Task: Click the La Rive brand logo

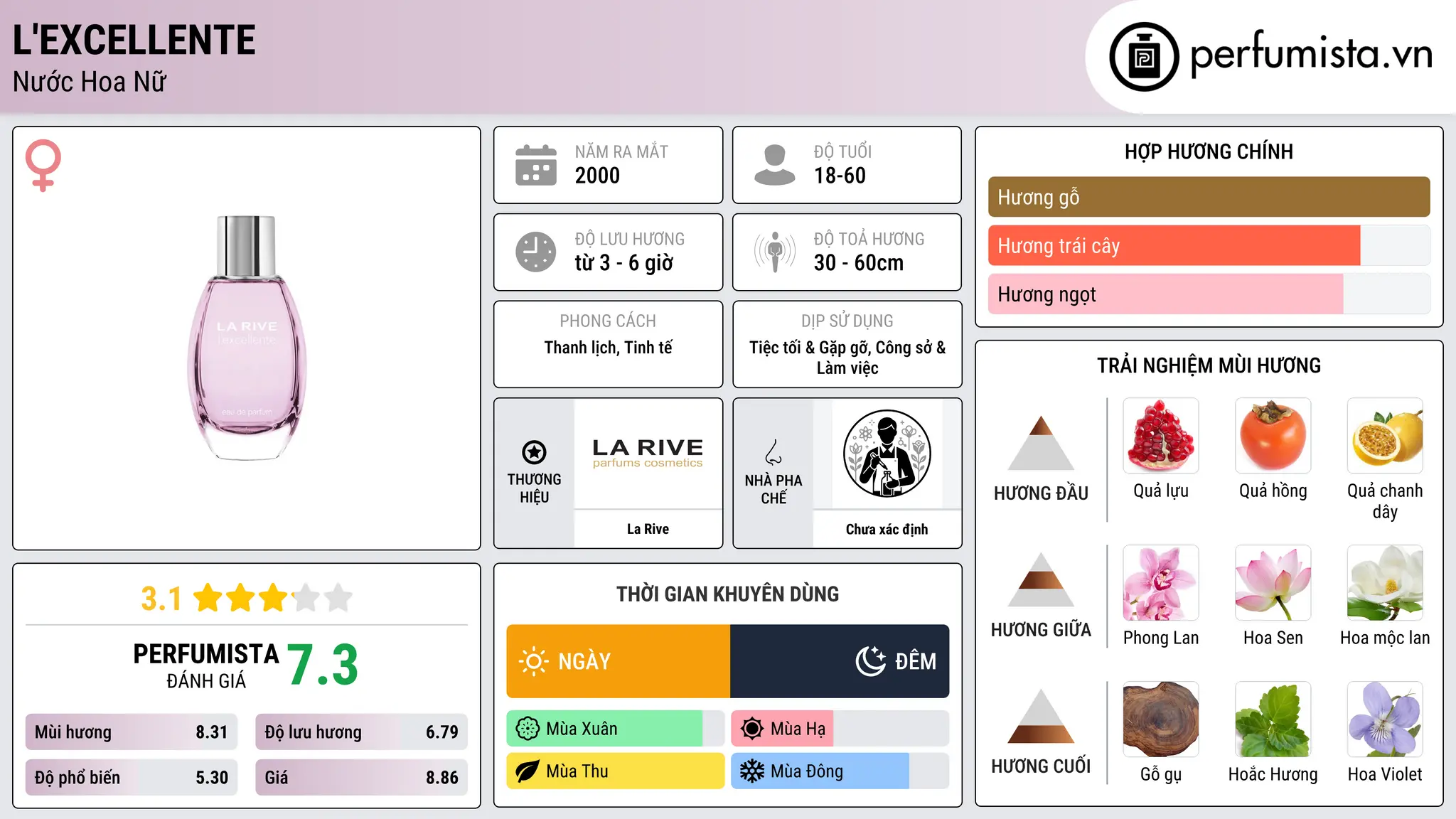Action: pyautogui.click(x=648, y=454)
